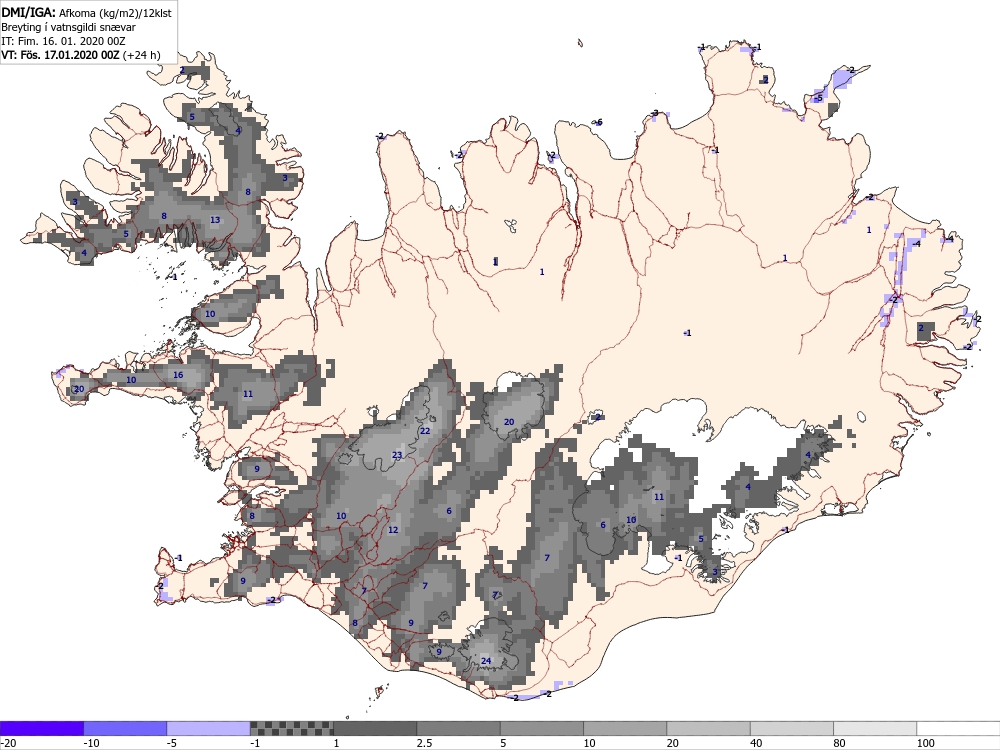Viewport: 1000px width, 750px height.
Task: Click the value '-5' in the northeast
Action: 818,98
